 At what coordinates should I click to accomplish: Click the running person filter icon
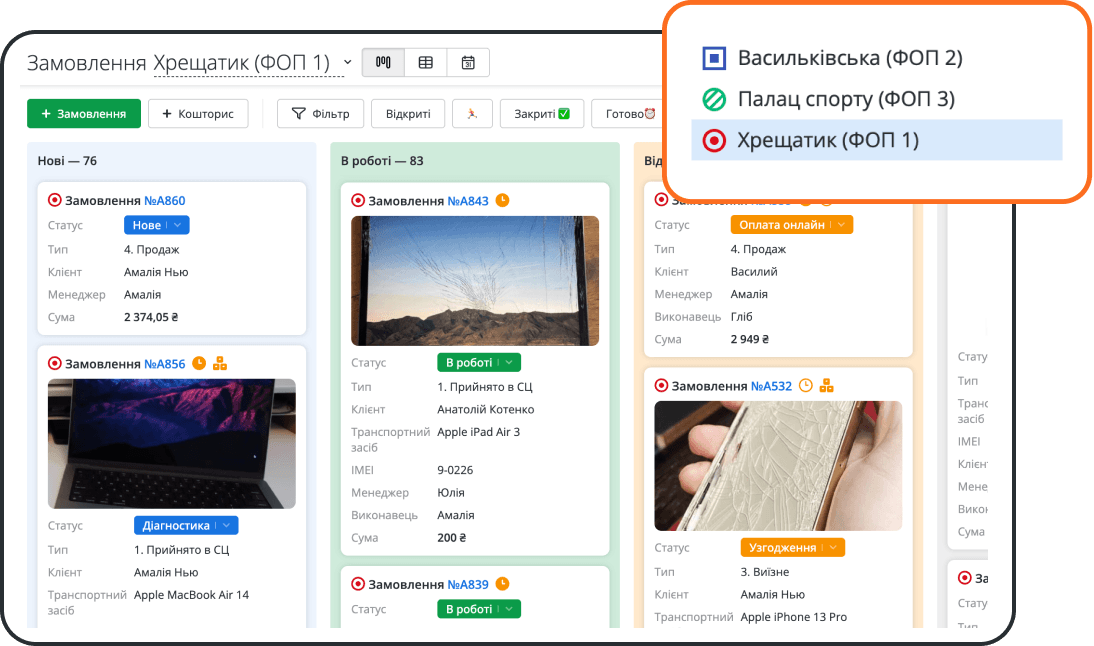(x=472, y=114)
